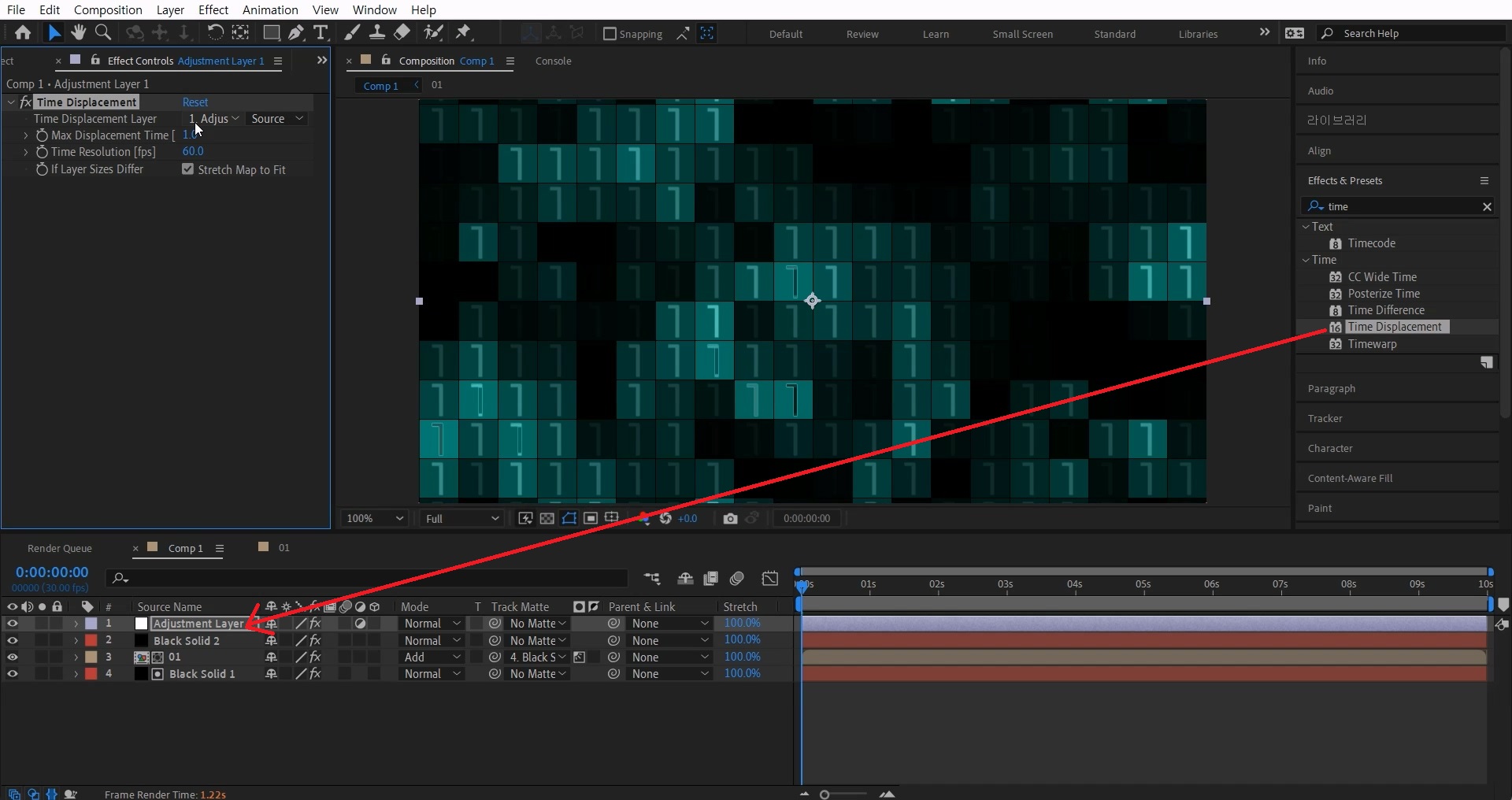Open composition mini-flowchart icon in timeline

click(x=652, y=579)
